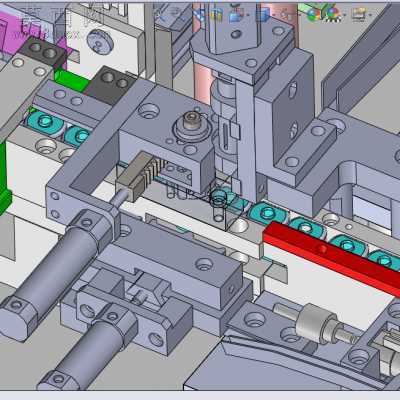Click the Apply Scene icon
Viewport: 400px width, 400px height.
(332, 15)
